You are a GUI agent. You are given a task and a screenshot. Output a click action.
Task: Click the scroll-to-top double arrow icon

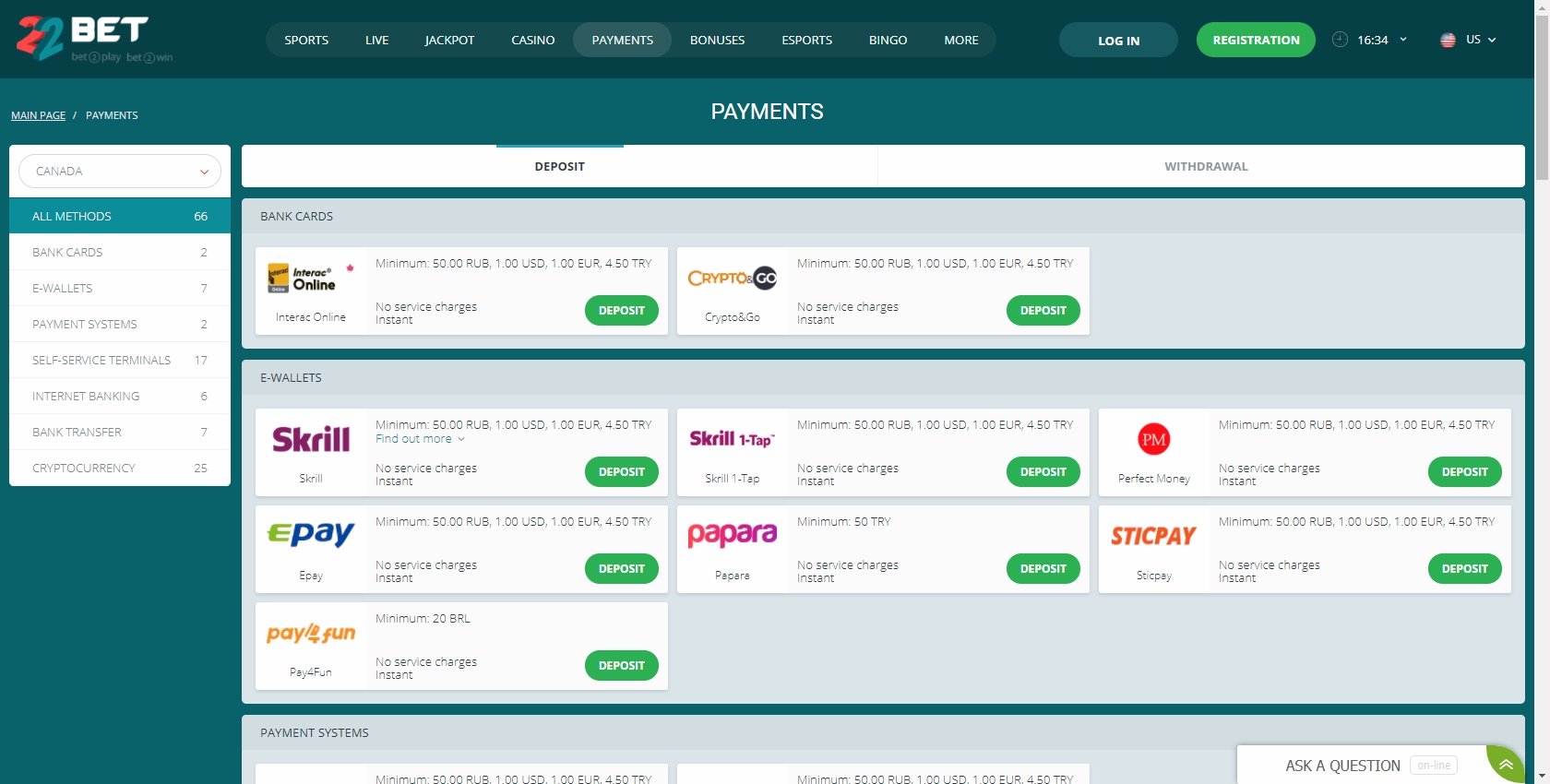click(1506, 765)
